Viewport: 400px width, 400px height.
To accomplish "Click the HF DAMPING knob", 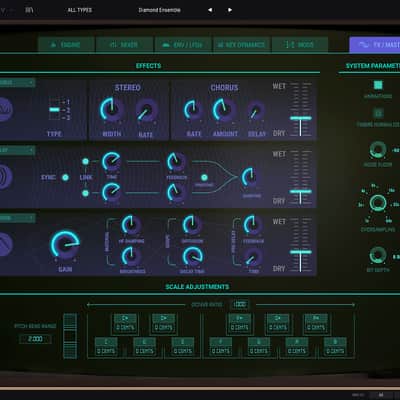I will (x=131, y=224).
